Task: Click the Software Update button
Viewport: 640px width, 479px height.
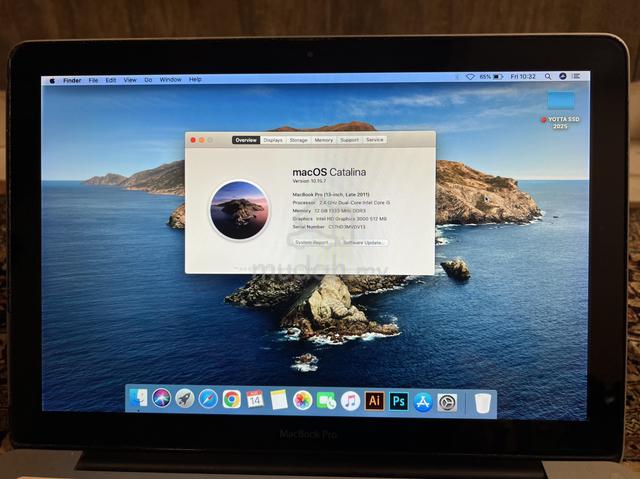Action: [362, 242]
